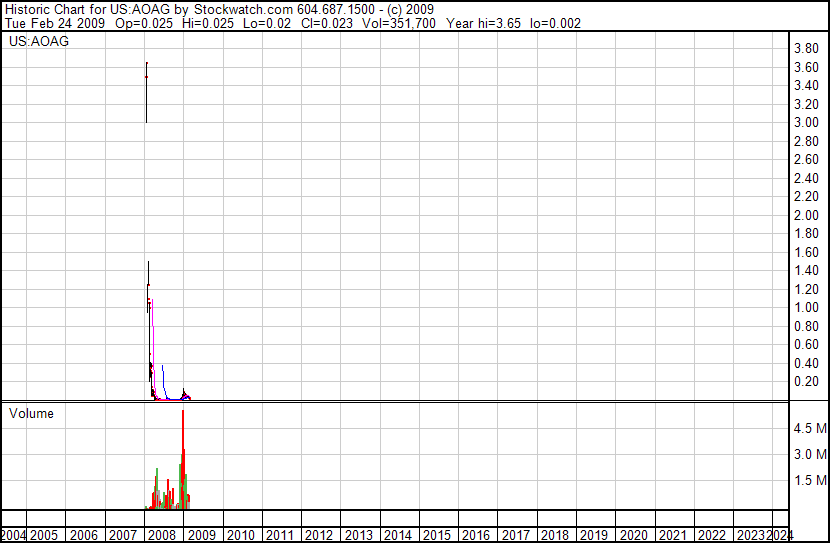Click the tallest red volume bar
The height and width of the screenshot is (543, 830).
point(183,450)
